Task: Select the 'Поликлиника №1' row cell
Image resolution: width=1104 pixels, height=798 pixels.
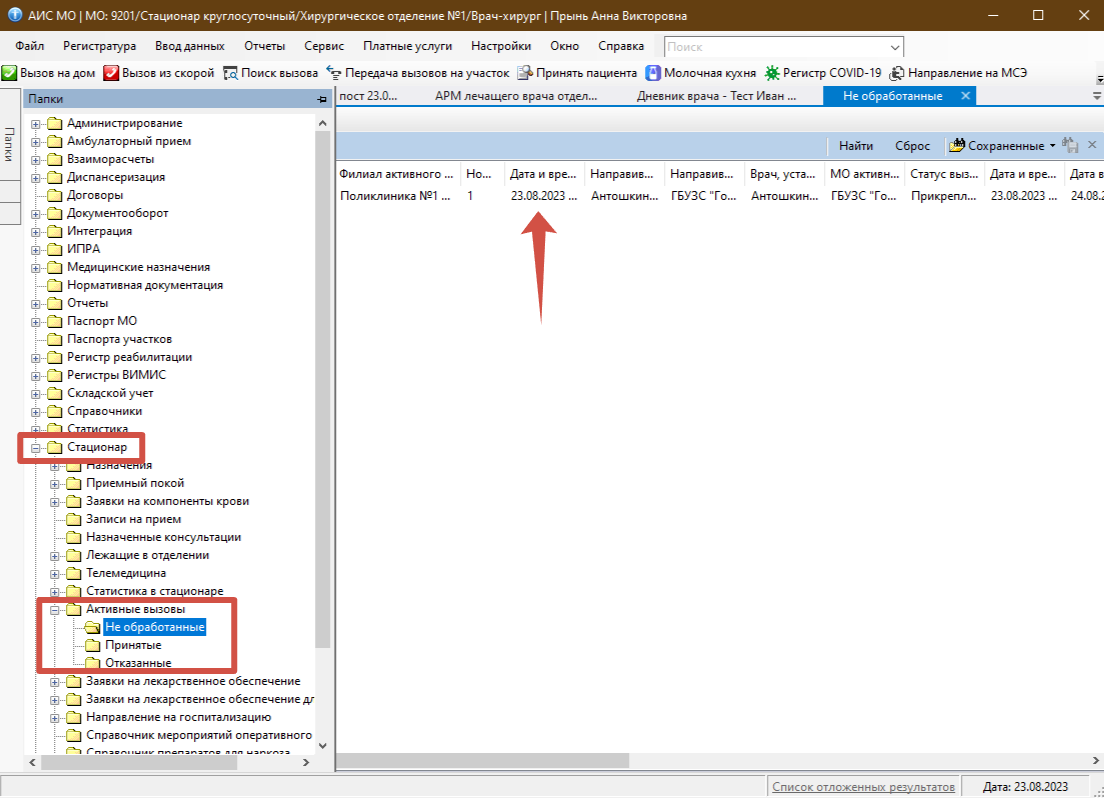Action: 395,196
